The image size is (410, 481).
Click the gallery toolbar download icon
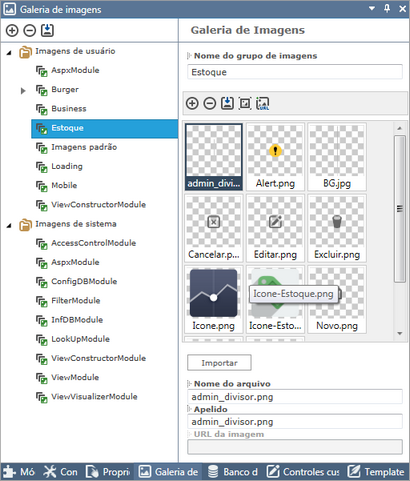click(227, 103)
